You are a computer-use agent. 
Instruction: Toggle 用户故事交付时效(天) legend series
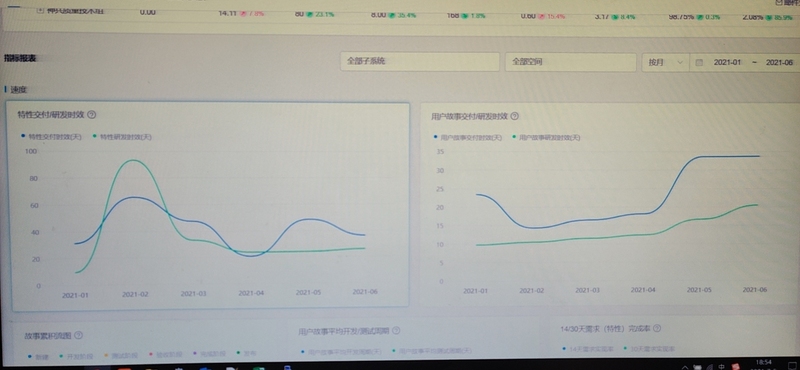click(468, 137)
